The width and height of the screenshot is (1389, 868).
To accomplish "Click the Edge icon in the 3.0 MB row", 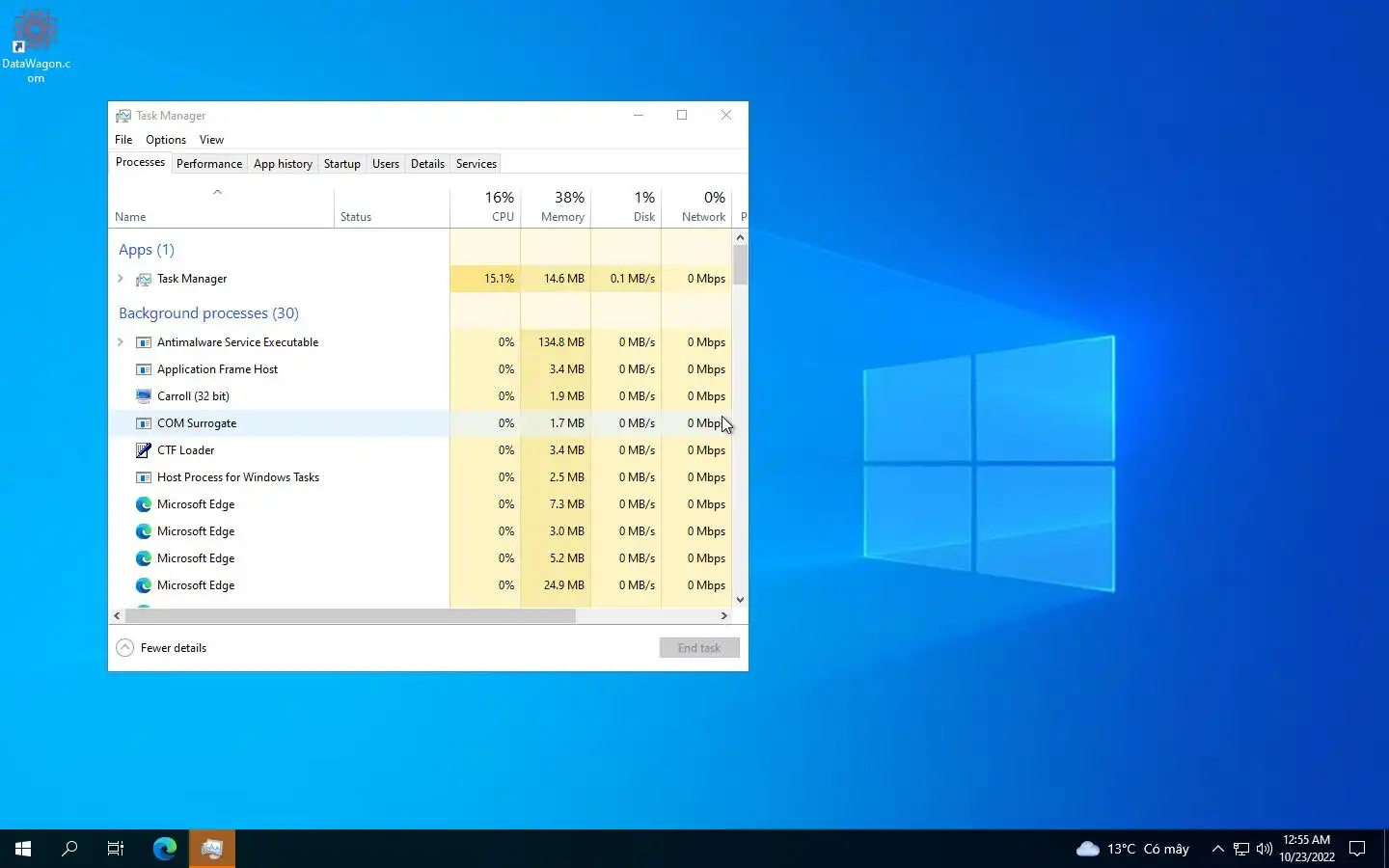I will click(144, 531).
